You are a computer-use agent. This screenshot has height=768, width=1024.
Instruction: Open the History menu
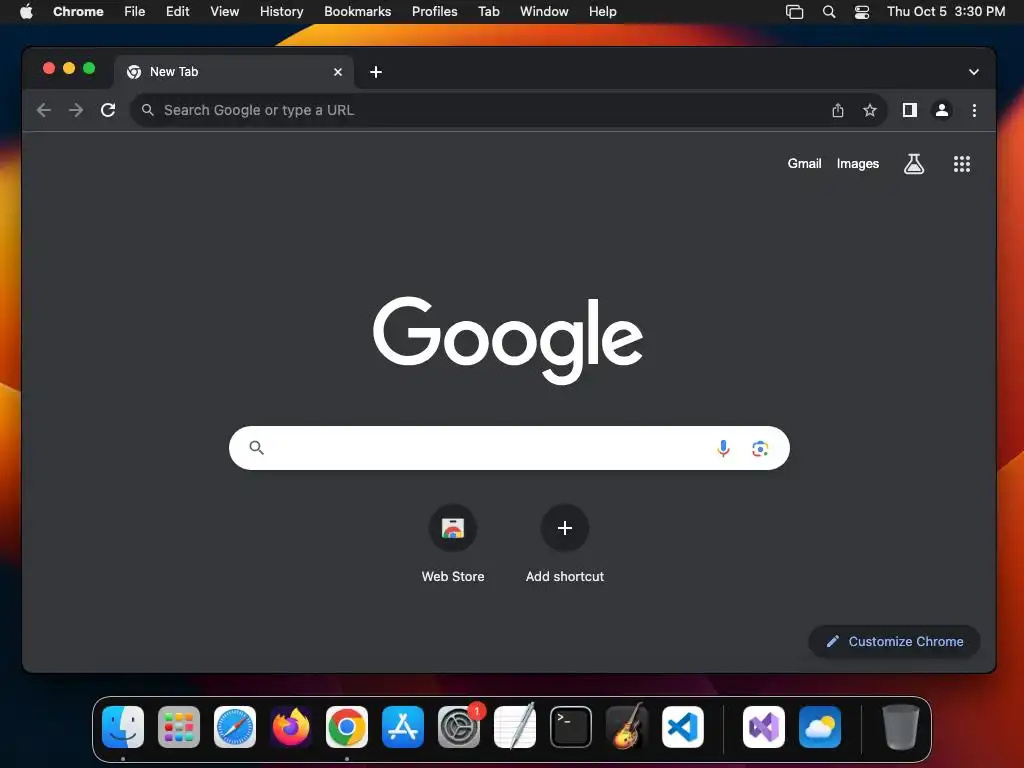(281, 11)
